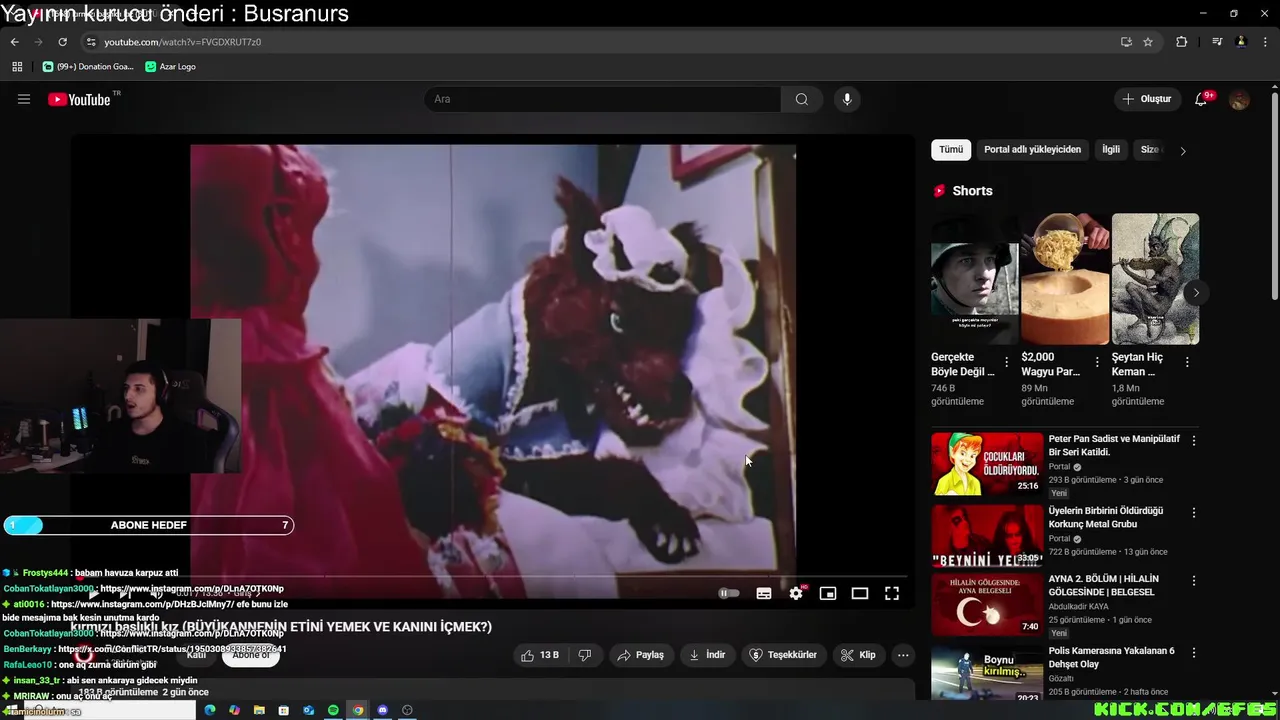
Task: Switch to theater mode view
Action: click(x=860, y=593)
